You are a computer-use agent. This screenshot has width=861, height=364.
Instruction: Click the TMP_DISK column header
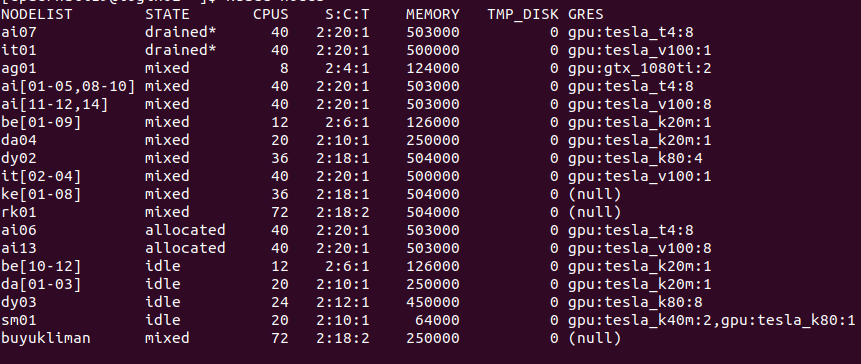(523, 15)
